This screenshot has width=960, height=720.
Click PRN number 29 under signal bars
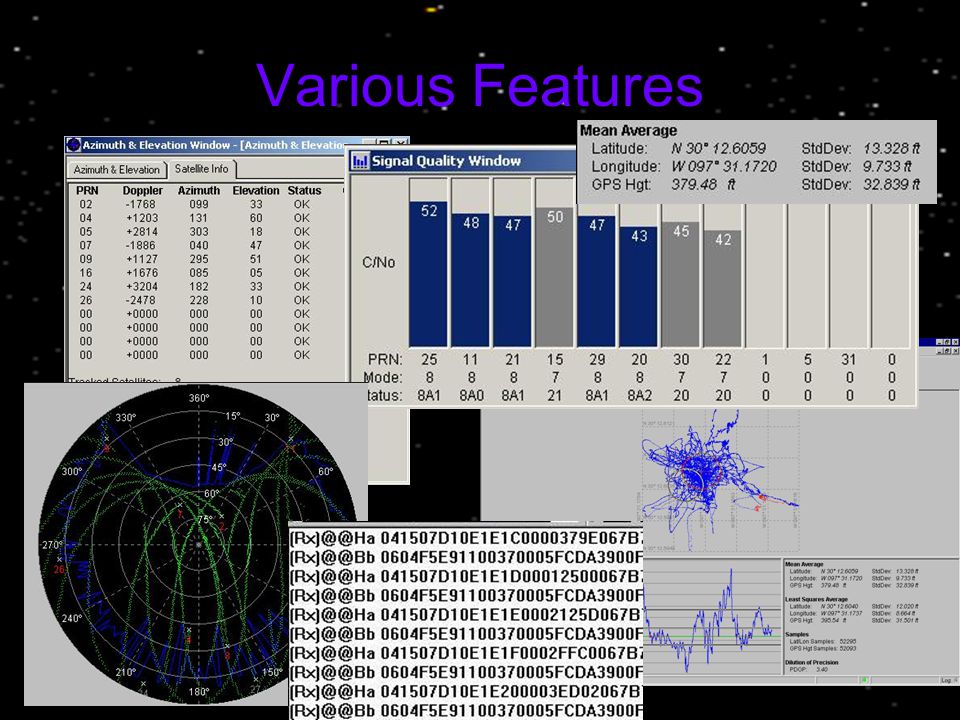(x=597, y=359)
